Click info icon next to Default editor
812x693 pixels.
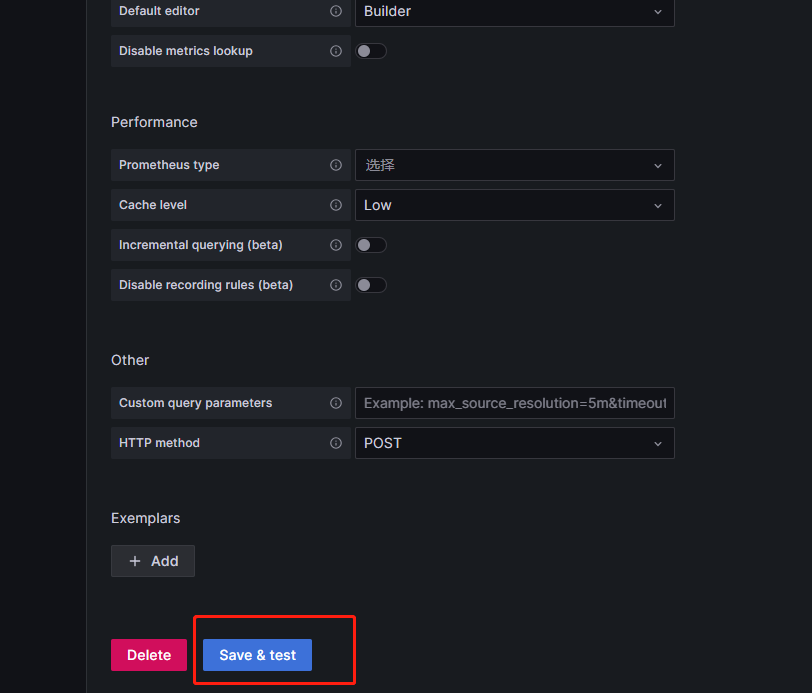click(336, 11)
